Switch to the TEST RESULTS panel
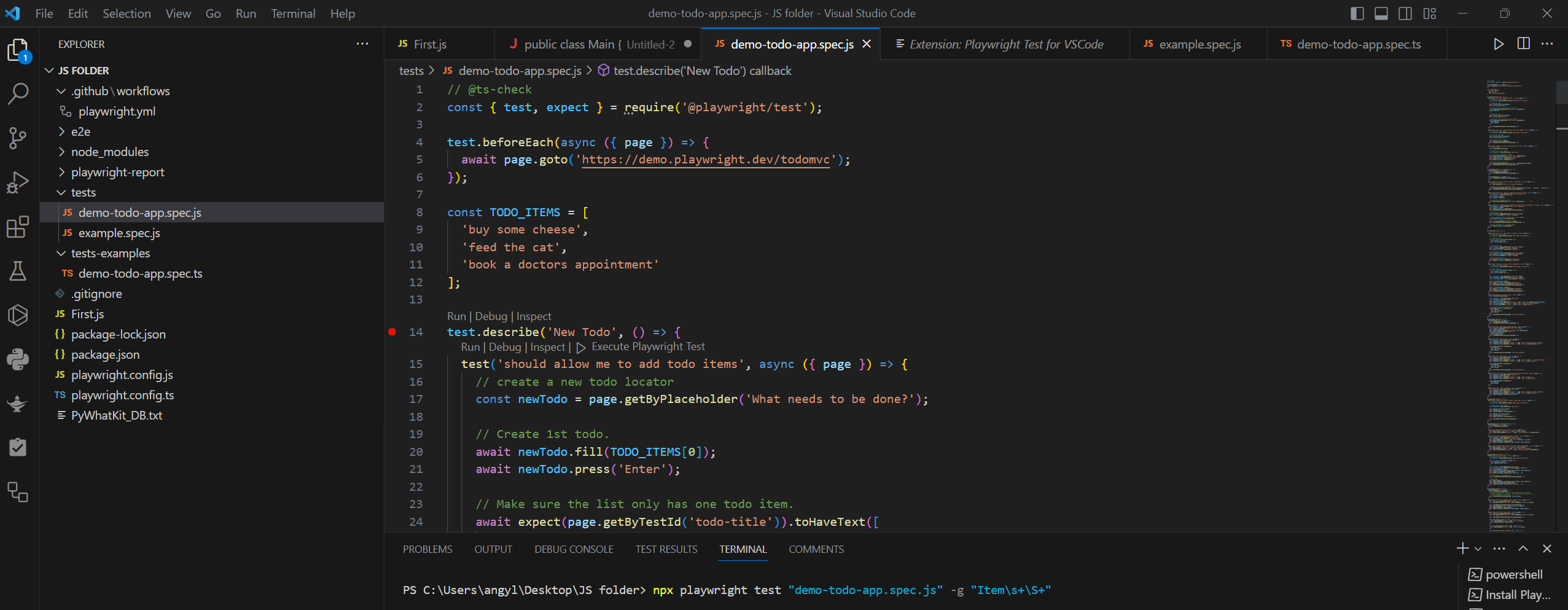The height and width of the screenshot is (610, 1568). click(666, 549)
